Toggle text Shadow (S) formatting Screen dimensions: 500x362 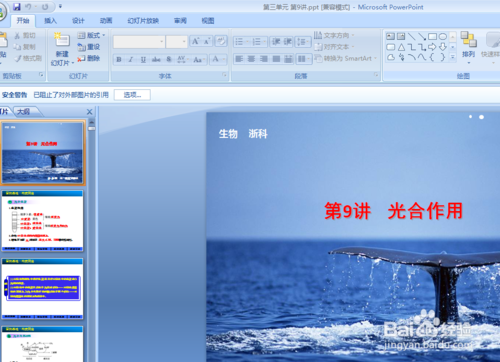[169, 59]
